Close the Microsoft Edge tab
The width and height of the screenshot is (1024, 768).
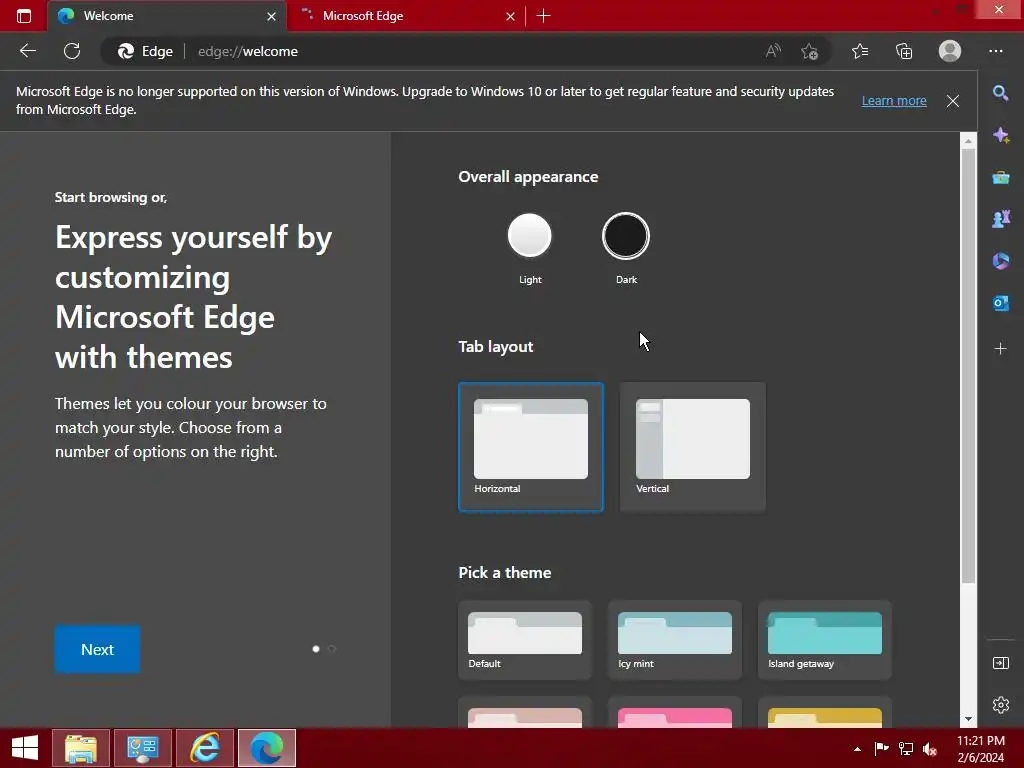coord(510,16)
